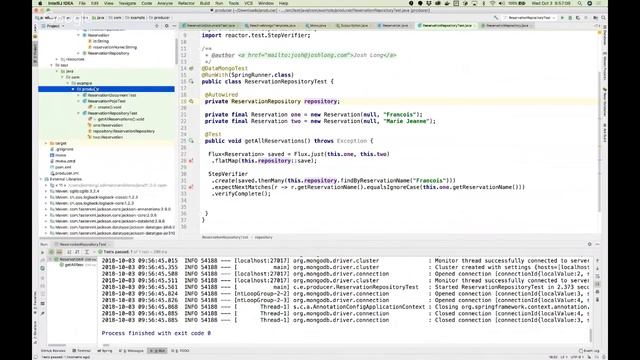Select ReservationRepositoryTest result root node

[x=74, y=259]
